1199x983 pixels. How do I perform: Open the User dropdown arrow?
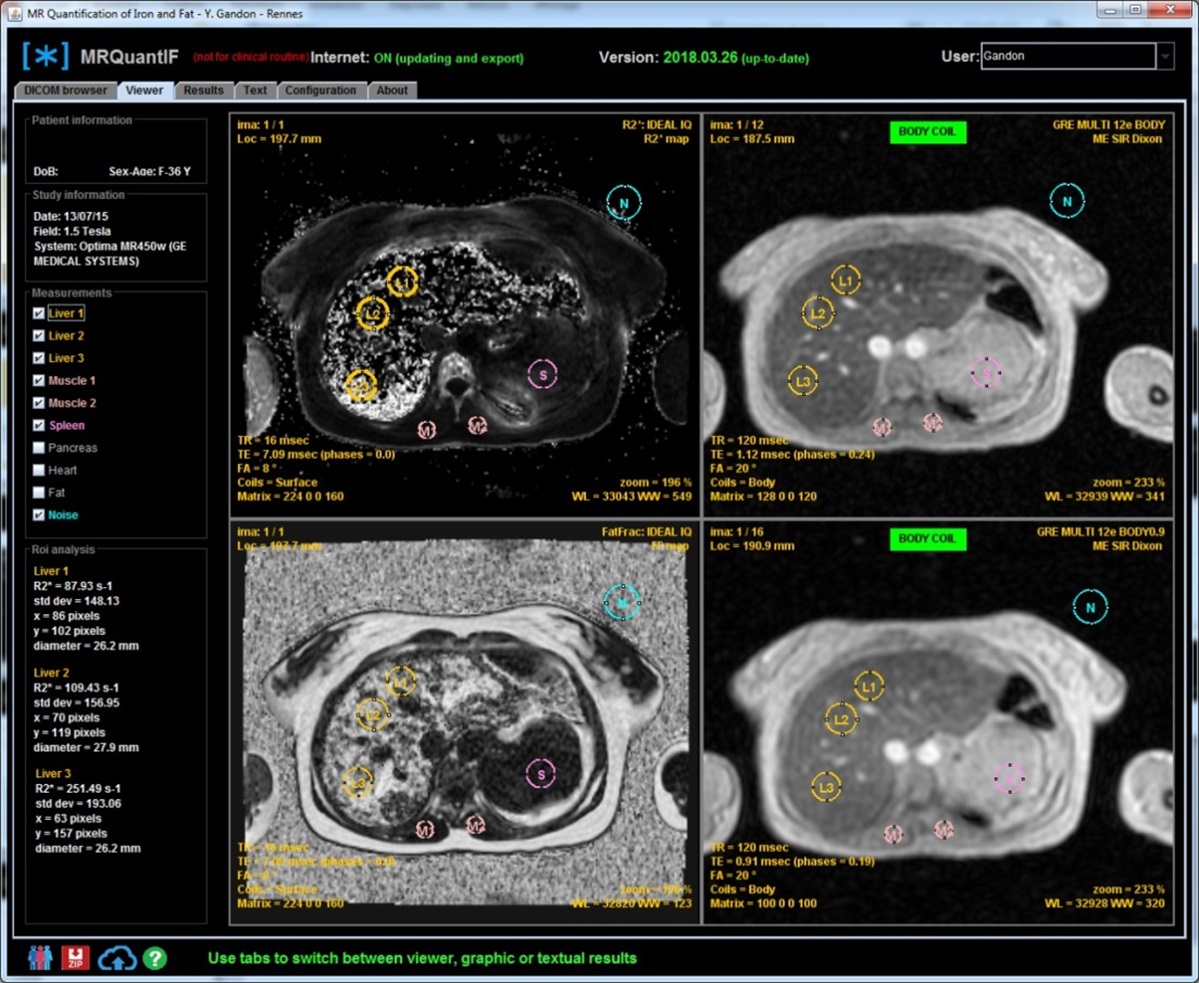point(1165,57)
